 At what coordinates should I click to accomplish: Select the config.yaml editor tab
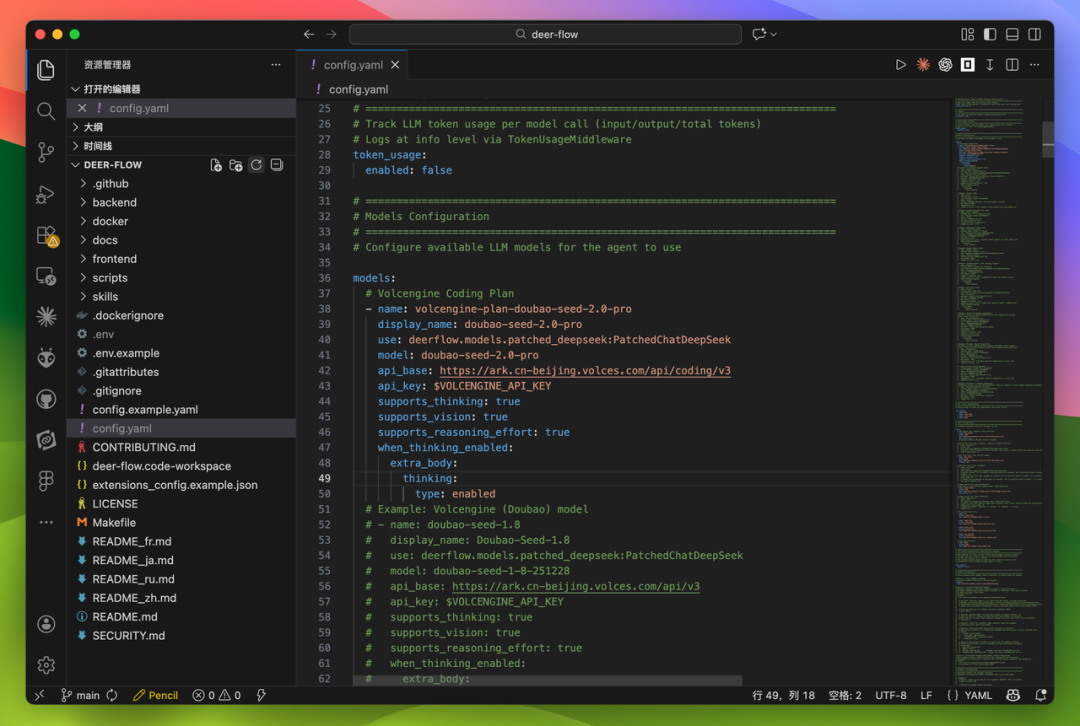pyautogui.click(x=353, y=65)
